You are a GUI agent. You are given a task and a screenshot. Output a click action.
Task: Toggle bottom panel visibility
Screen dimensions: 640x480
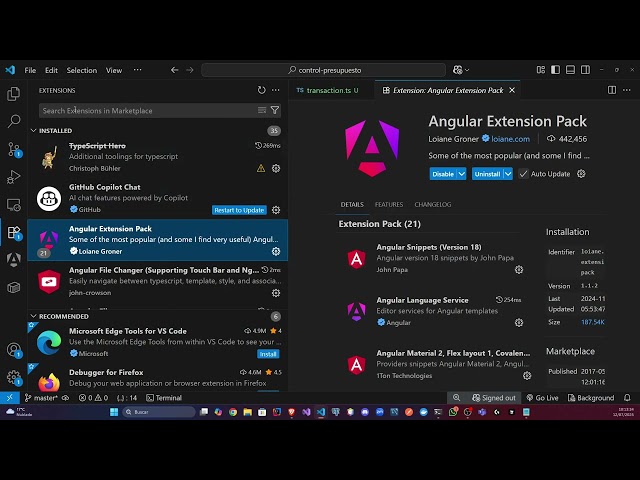click(x=570, y=70)
